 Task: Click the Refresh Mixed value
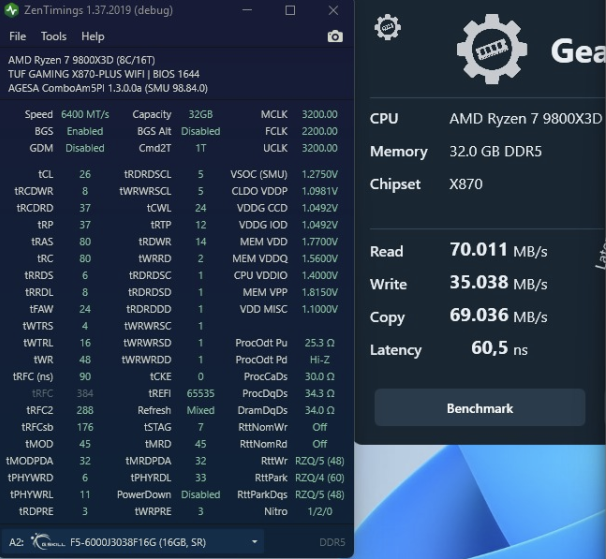(x=201, y=410)
